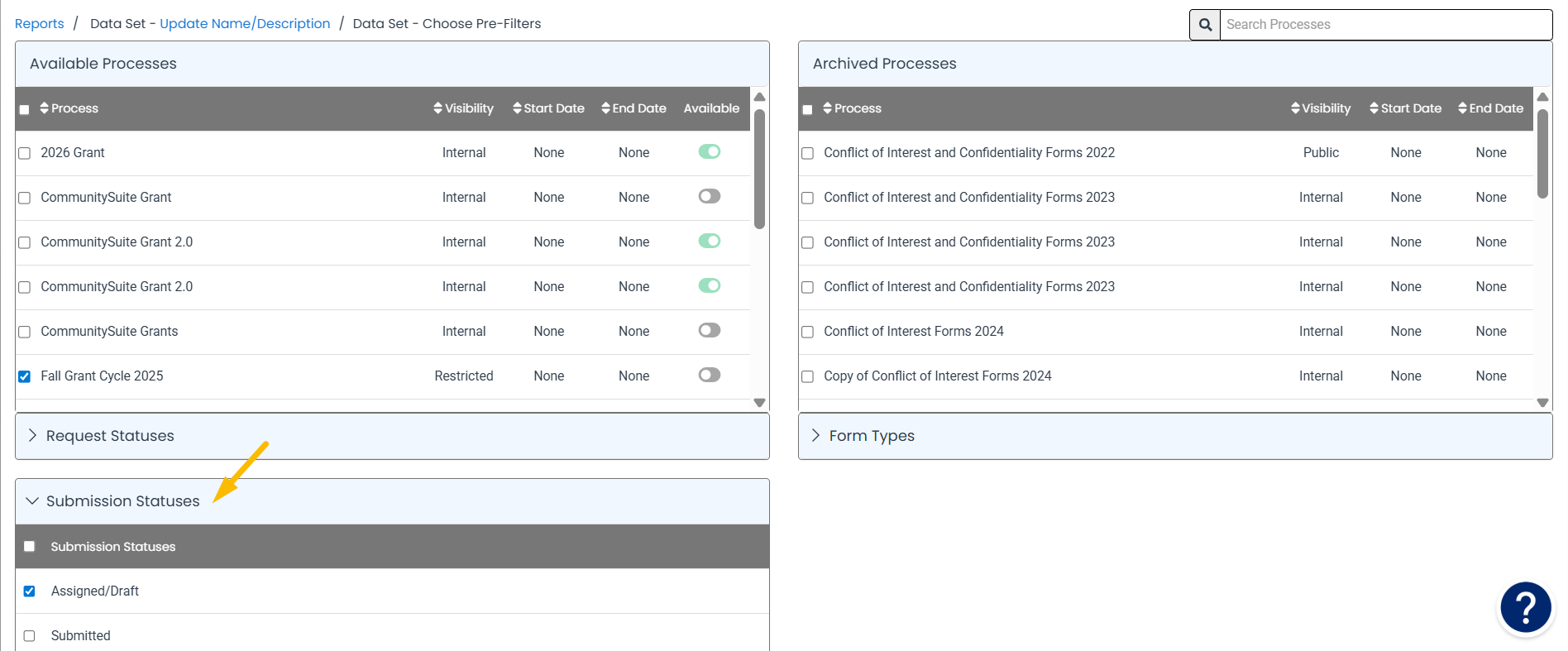Screen dimensions: 1568x651
Task: Toggle availability of Fall Grant Cycle 2025
Action: (710, 375)
